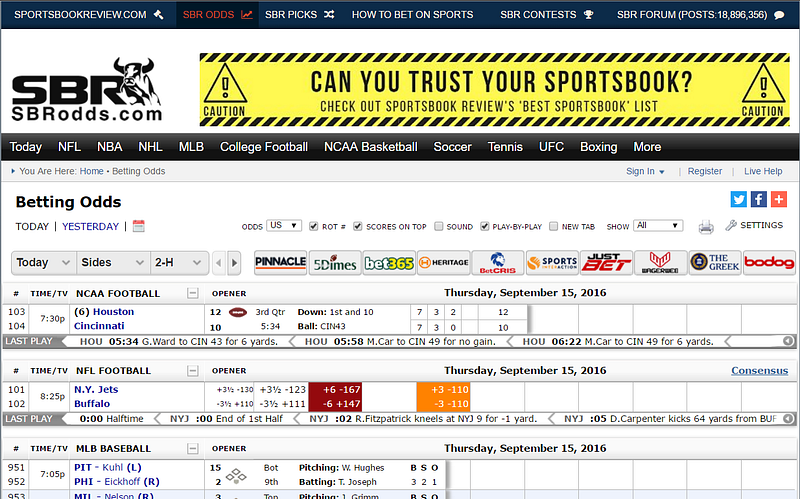Open the orange plus share icon
This screenshot has width=800, height=499.
779,199
